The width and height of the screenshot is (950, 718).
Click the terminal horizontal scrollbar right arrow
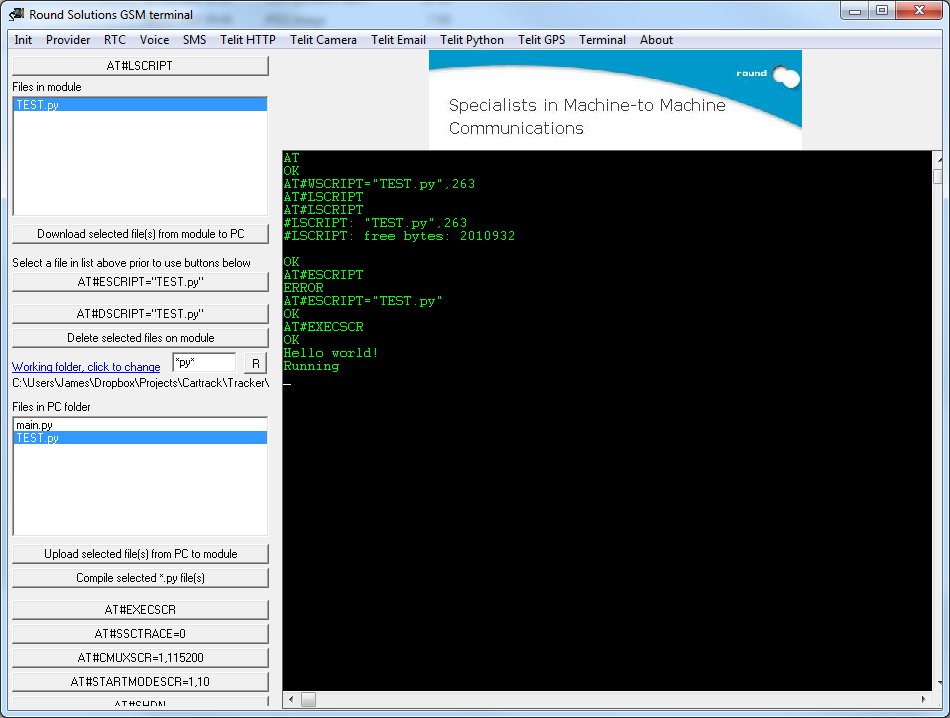[923, 699]
